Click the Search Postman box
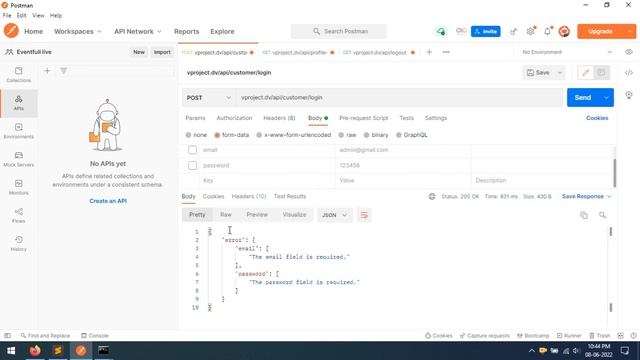The width and height of the screenshot is (640, 360). click(339, 31)
